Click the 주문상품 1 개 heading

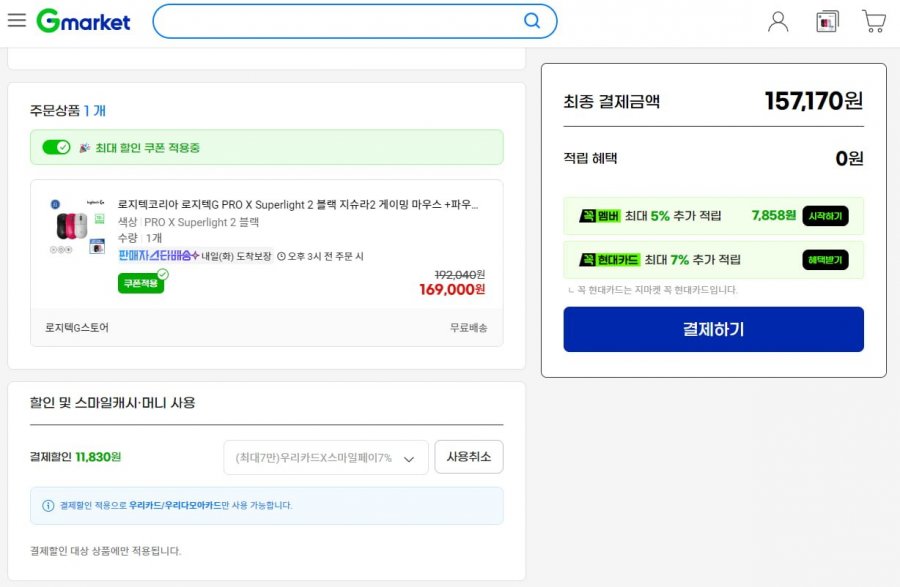(x=68, y=110)
